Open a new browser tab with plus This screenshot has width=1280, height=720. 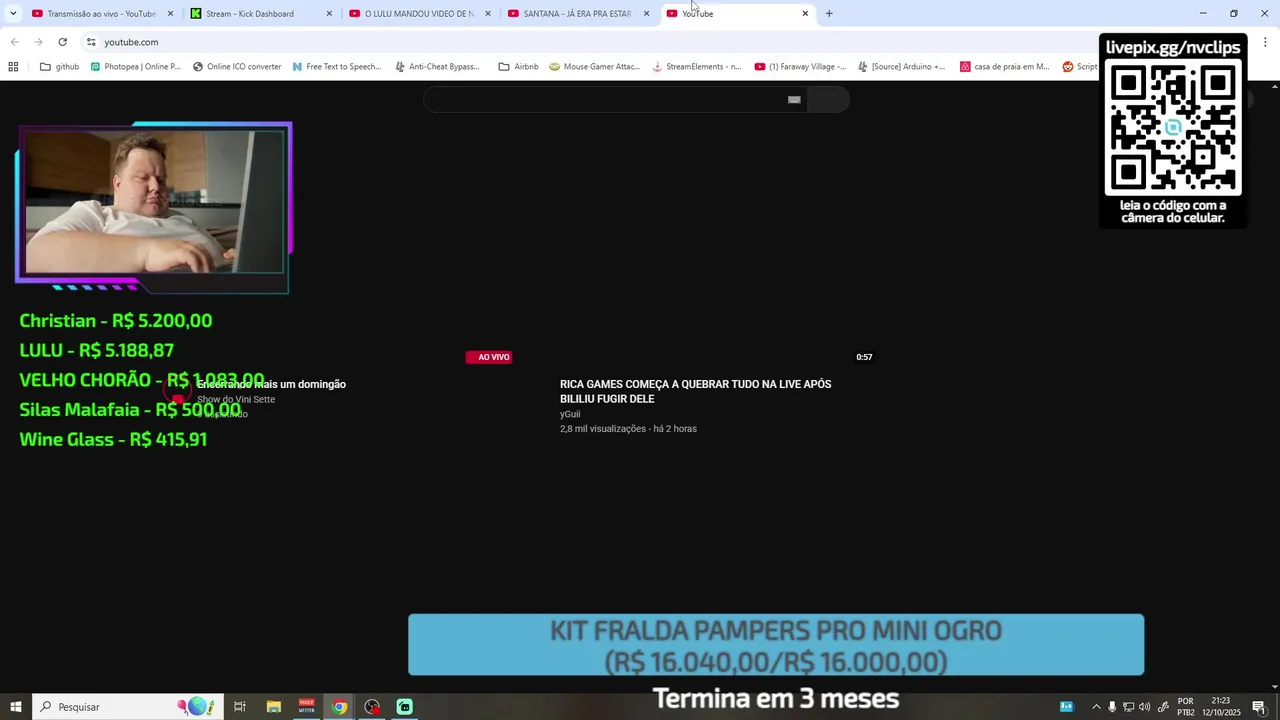829,14
